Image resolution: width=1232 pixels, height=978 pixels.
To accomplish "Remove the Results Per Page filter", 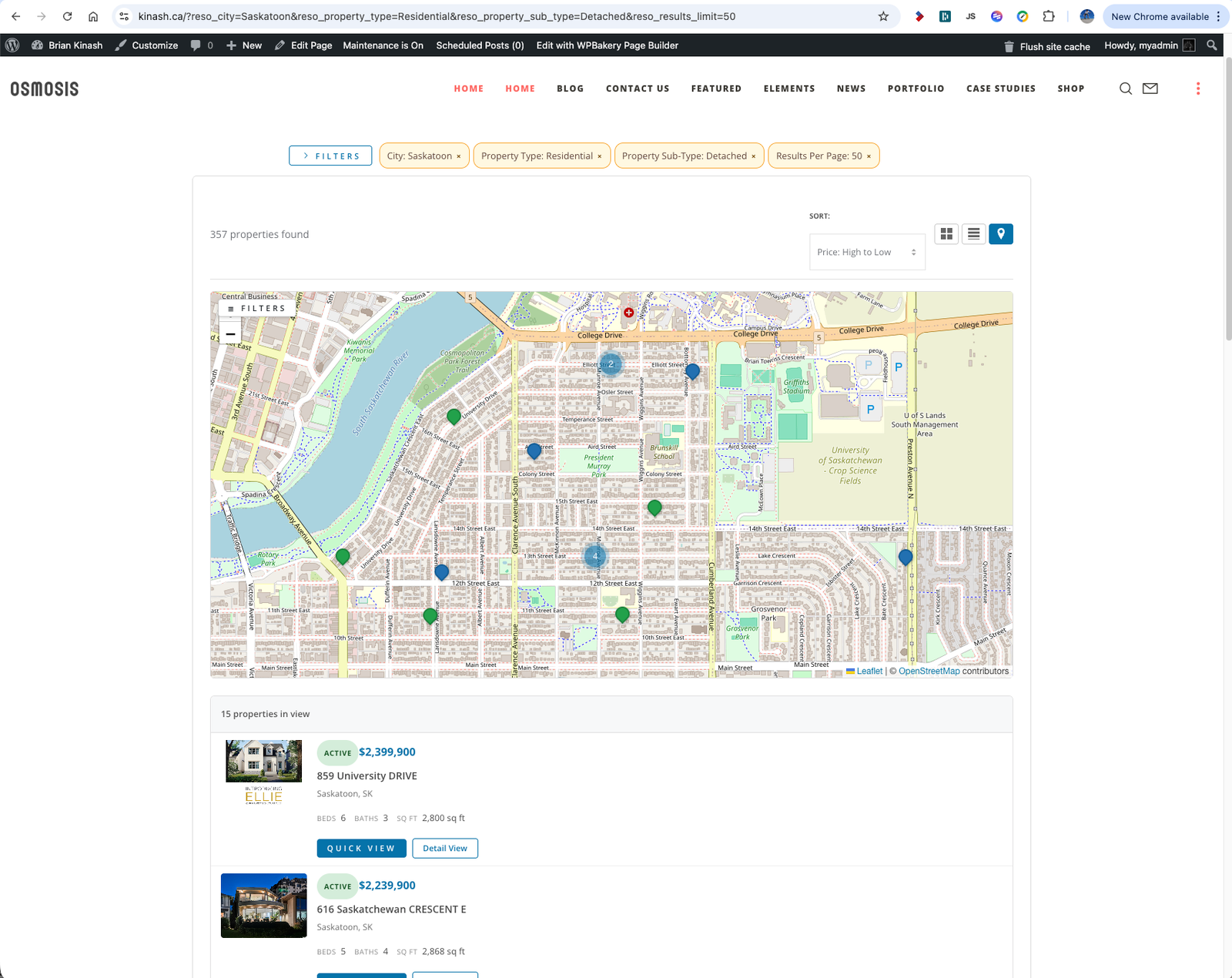I will 869,156.
